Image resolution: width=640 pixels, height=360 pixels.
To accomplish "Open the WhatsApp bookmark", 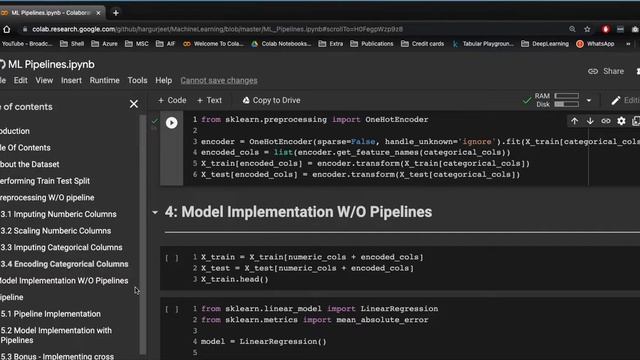I will click(x=595, y=44).
